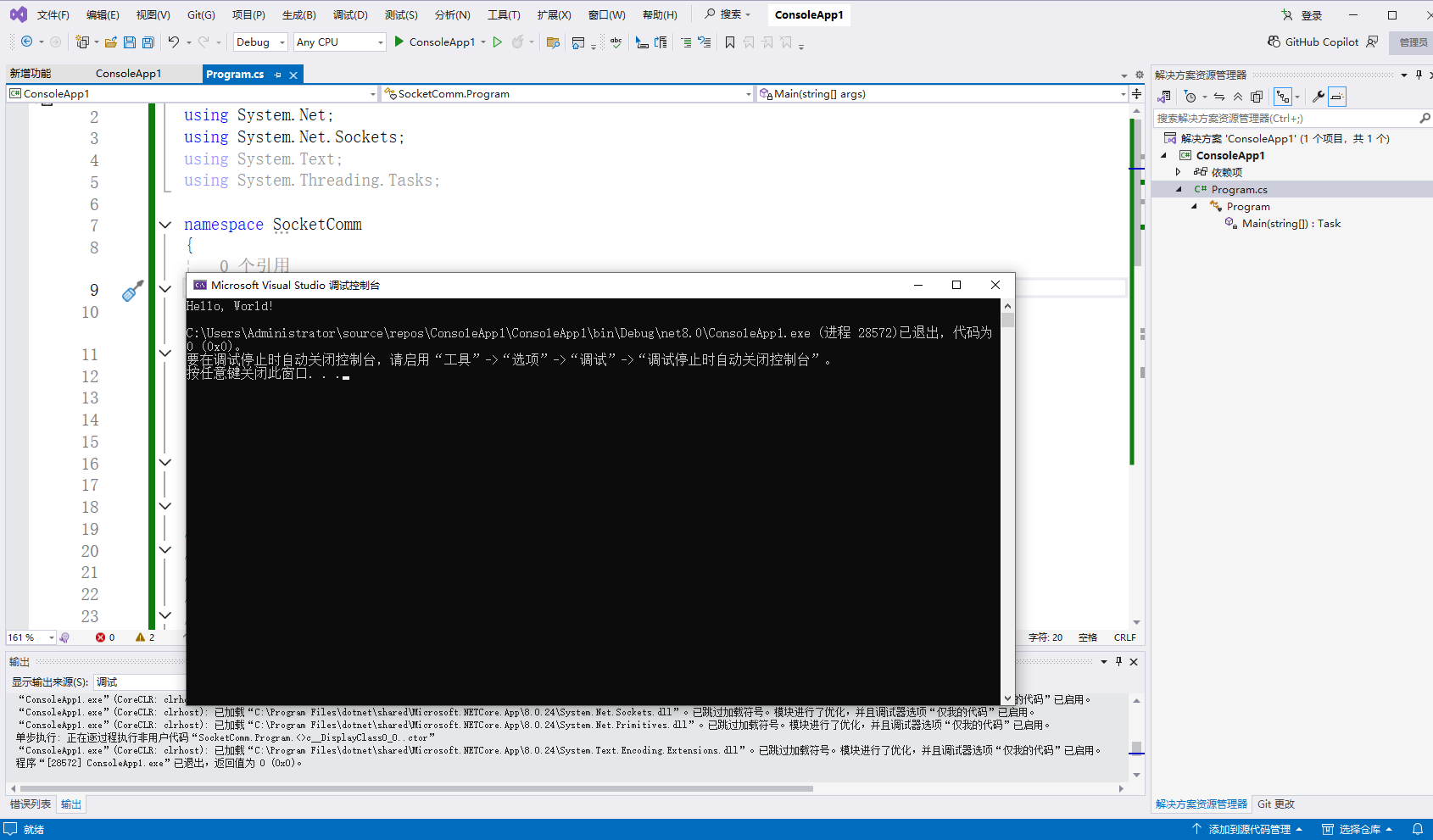Click the Navigate Backward arrow in toolbar
Screen dimensions: 1433x840
coord(26,42)
